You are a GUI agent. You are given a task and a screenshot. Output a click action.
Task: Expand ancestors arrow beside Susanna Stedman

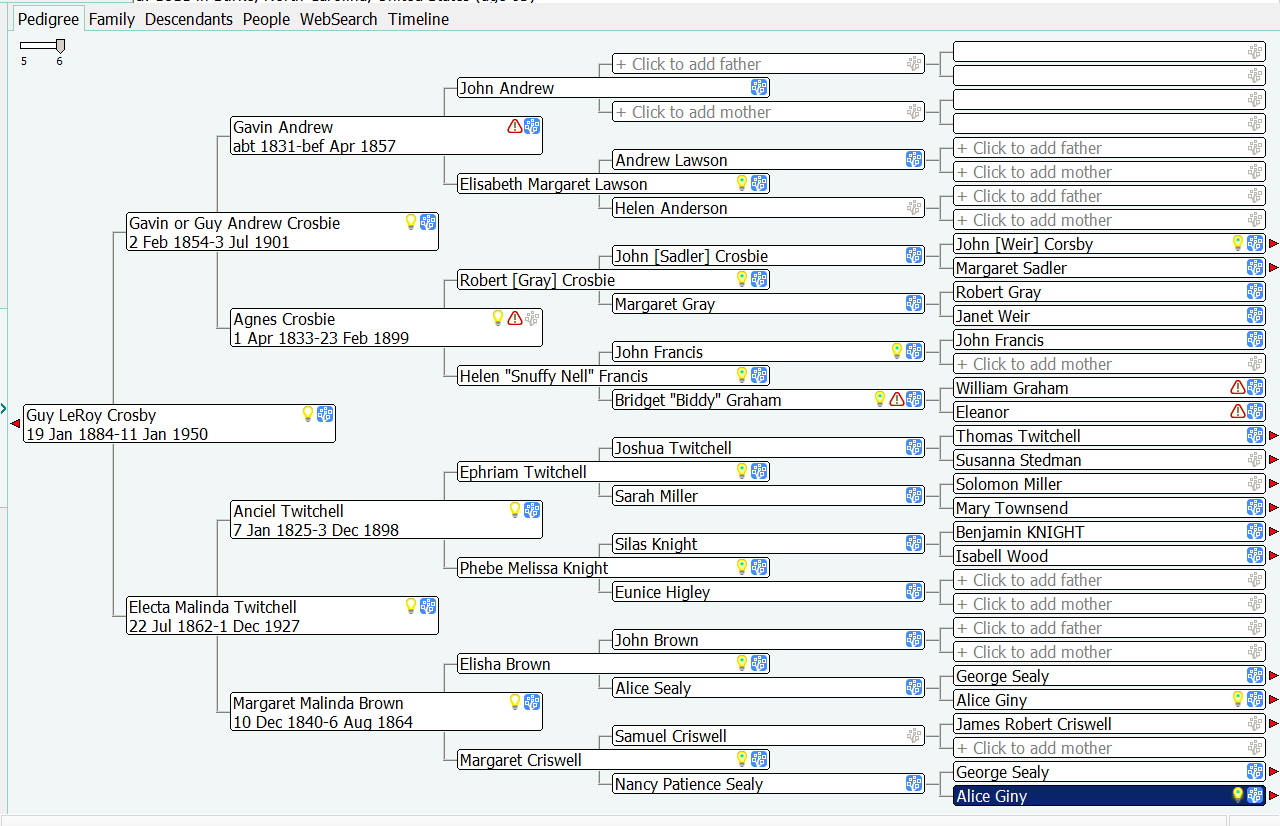pyautogui.click(x=1274, y=459)
